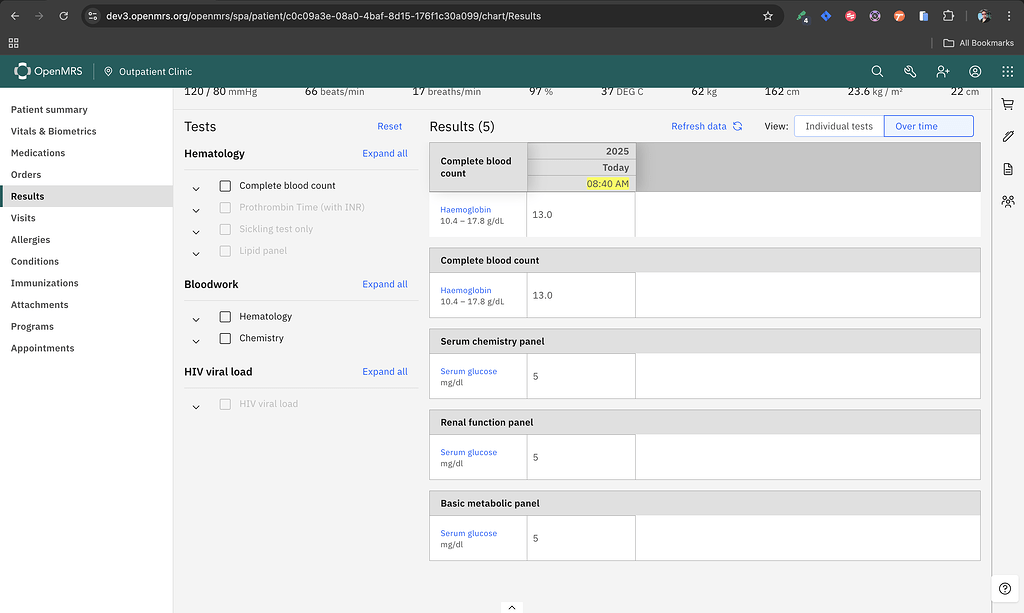Viewport: 1024px width, 613px height.
Task: Open the clinical forms document icon
Action: point(1007,170)
